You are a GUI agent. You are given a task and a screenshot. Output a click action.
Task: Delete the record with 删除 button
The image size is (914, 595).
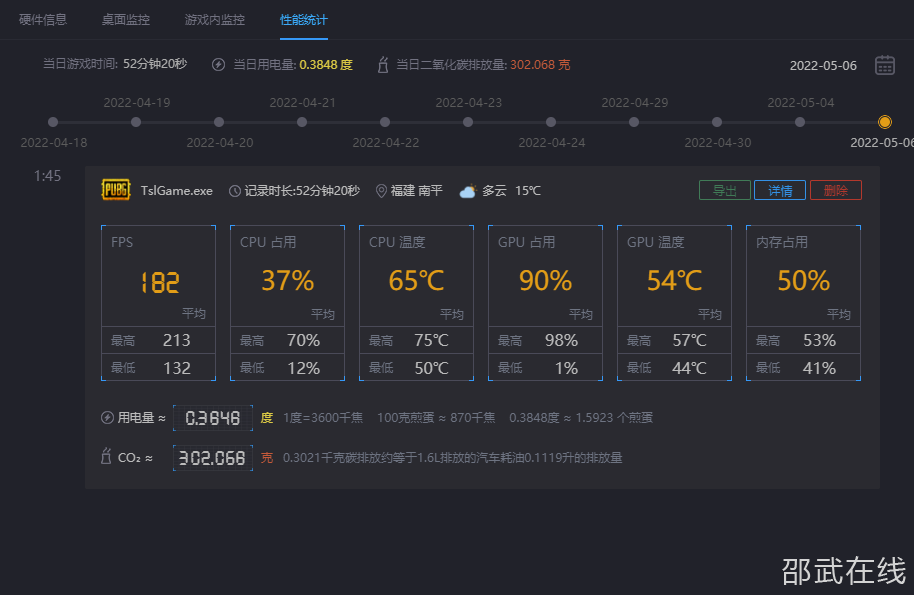point(835,190)
